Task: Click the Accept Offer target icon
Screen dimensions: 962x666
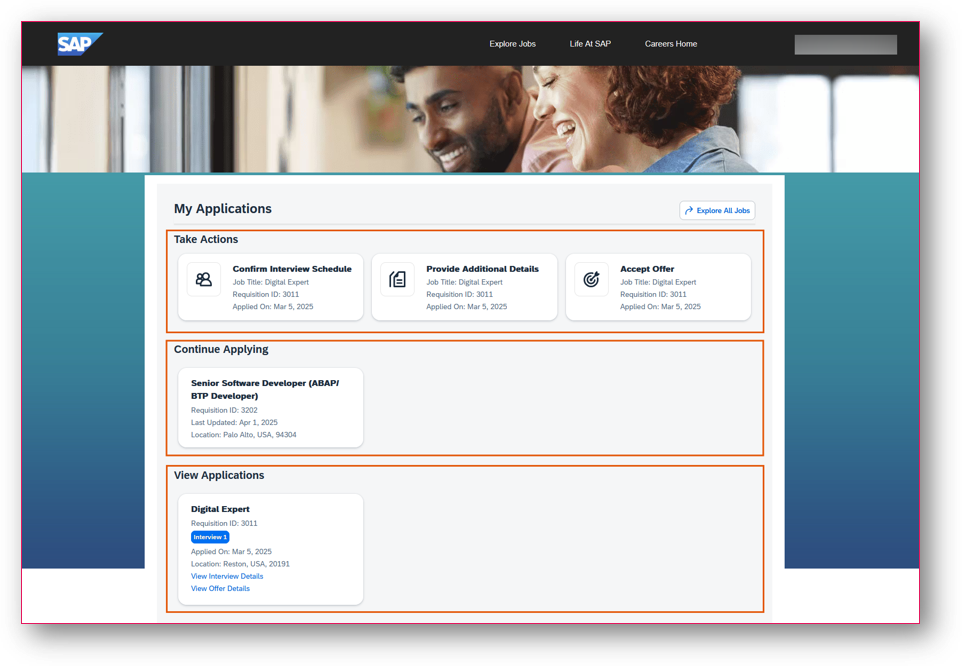Action: 591,280
